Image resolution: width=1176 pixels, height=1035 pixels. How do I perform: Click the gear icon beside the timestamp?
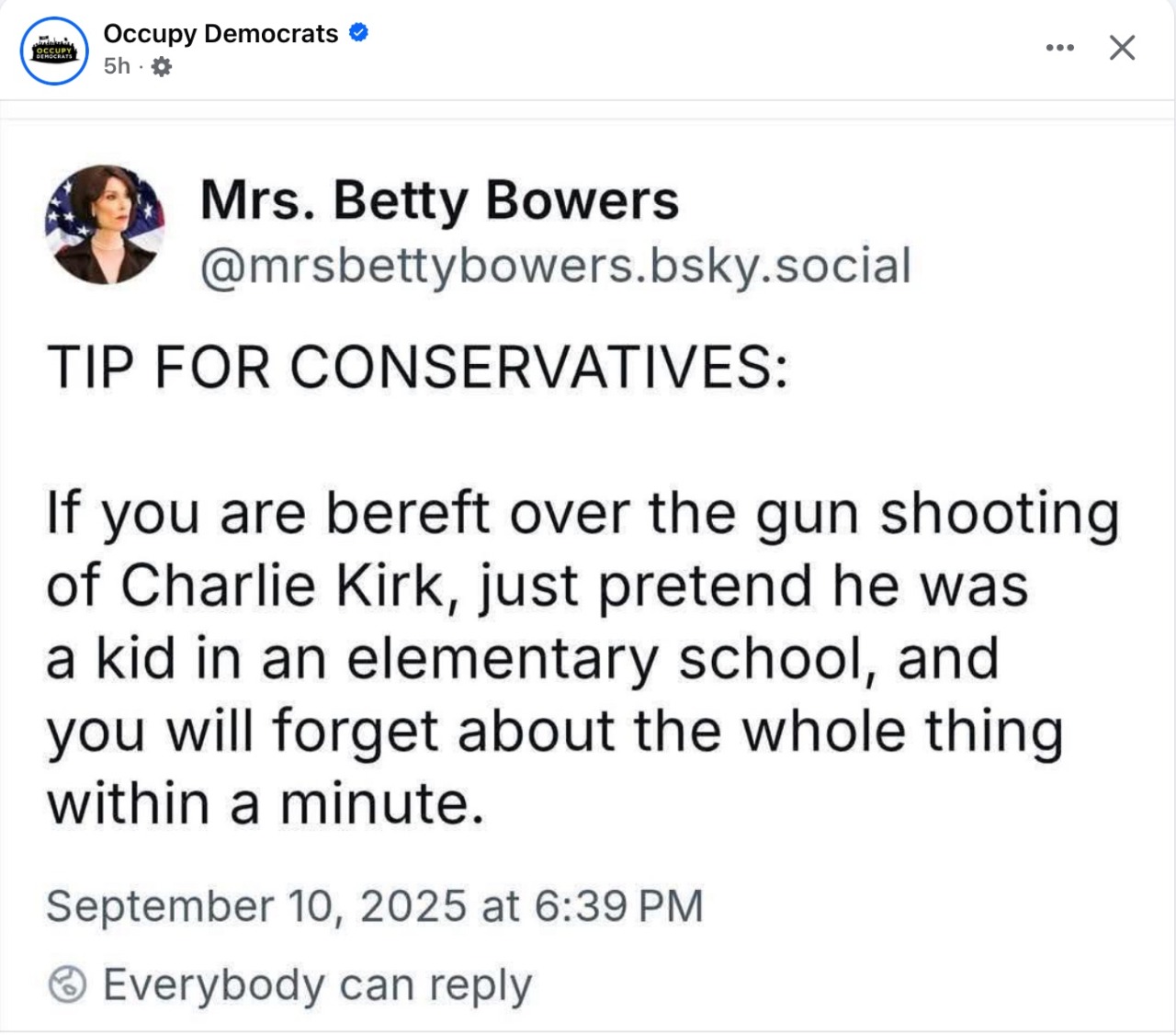coord(161,66)
